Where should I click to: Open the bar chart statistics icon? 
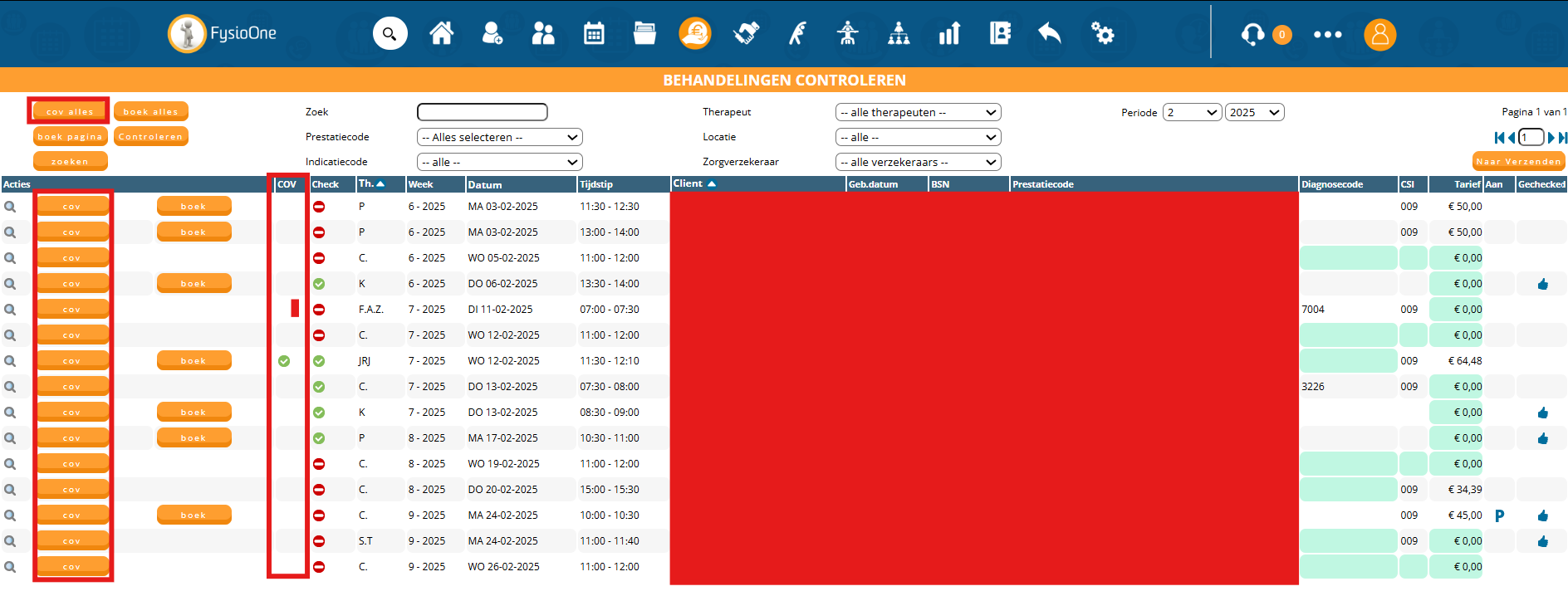click(x=948, y=34)
